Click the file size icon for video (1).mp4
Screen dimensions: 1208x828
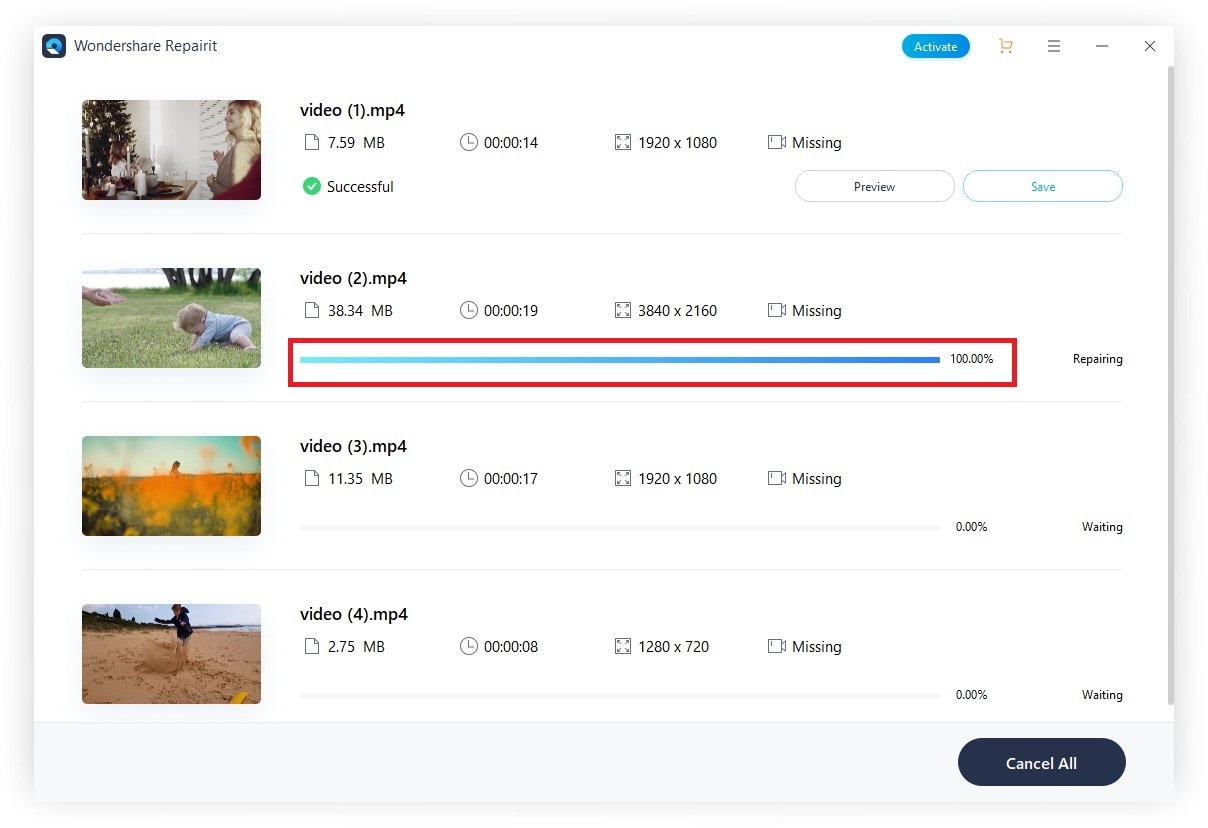(312, 143)
